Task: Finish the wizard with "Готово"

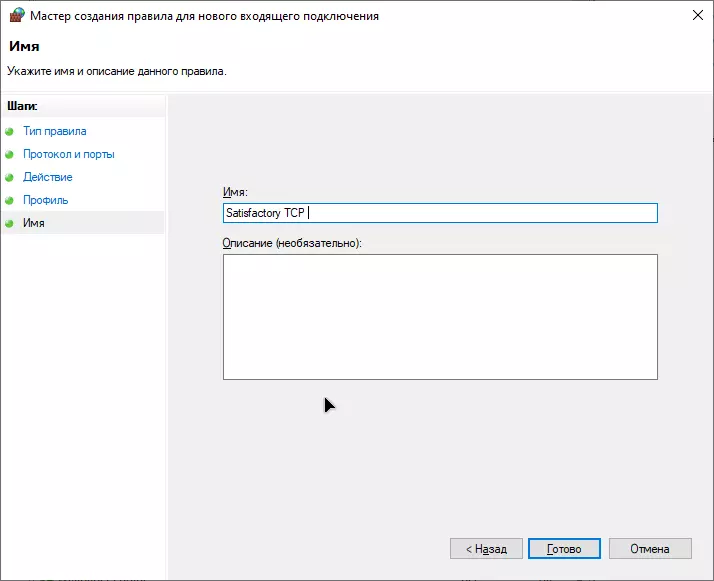Action: point(564,549)
